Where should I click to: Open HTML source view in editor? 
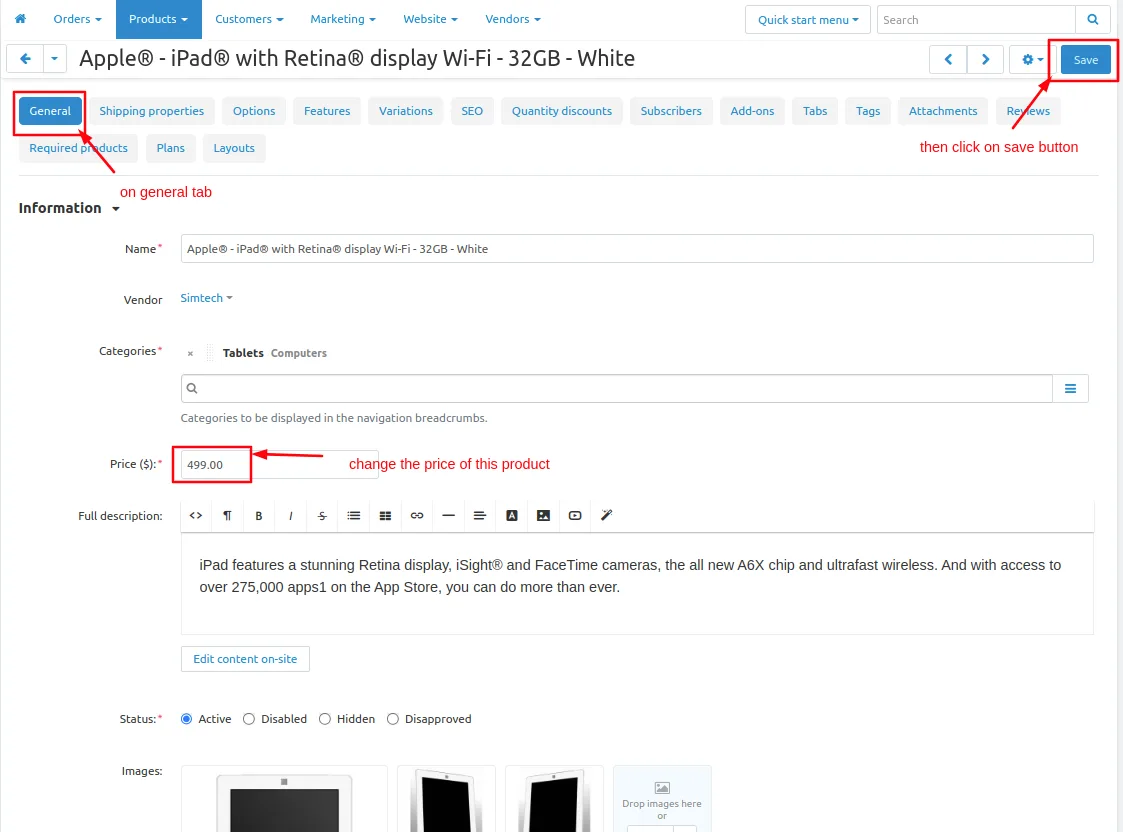196,516
